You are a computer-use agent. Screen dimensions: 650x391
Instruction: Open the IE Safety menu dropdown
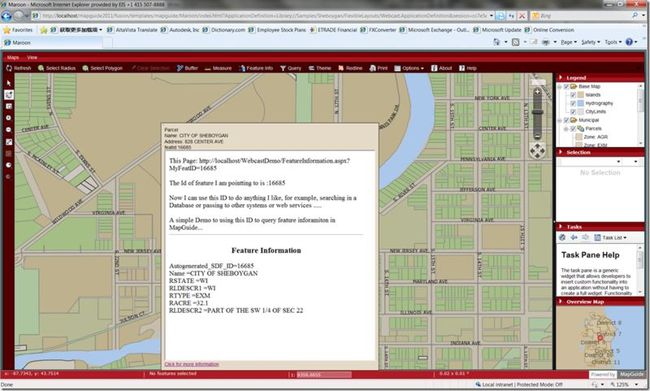click(x=590, y=42)
